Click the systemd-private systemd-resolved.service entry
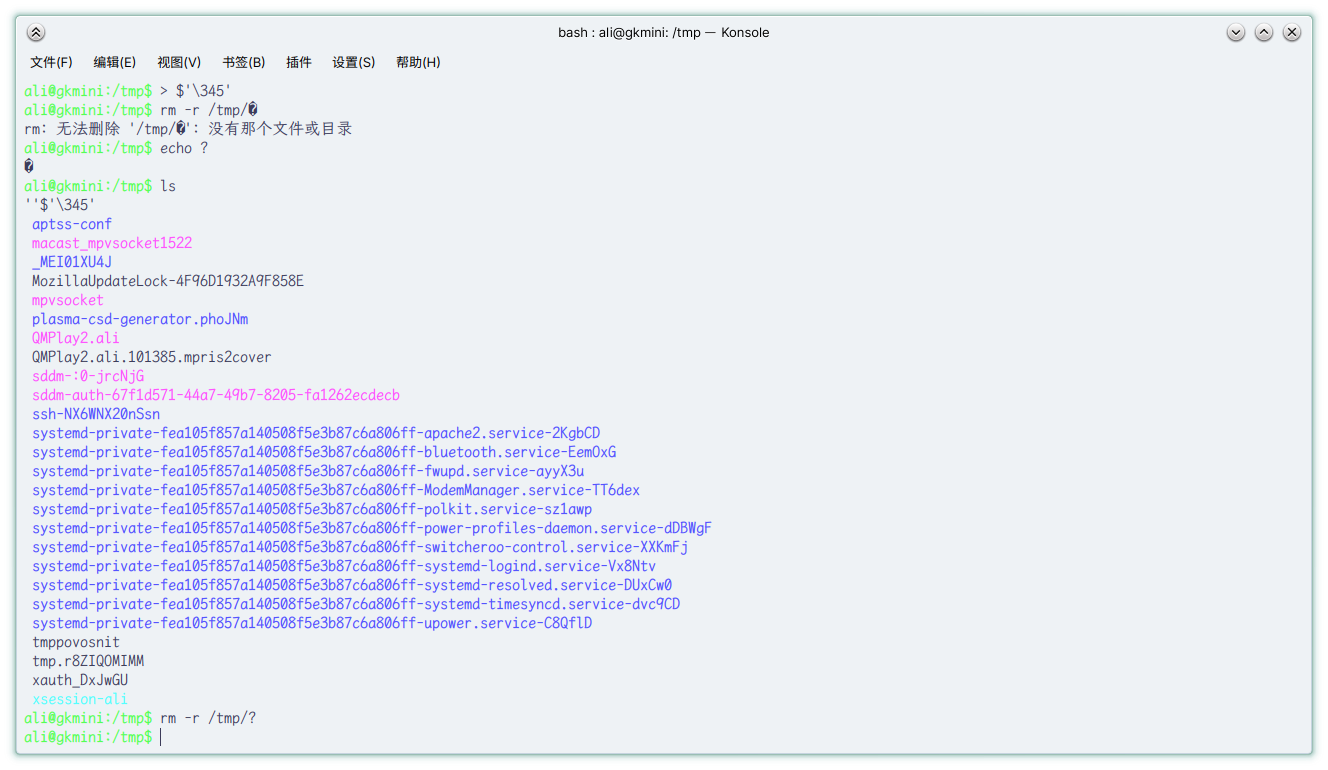The width and height of the screenshot is (1328, 770). pyautogui.click(x=352, y=585)
